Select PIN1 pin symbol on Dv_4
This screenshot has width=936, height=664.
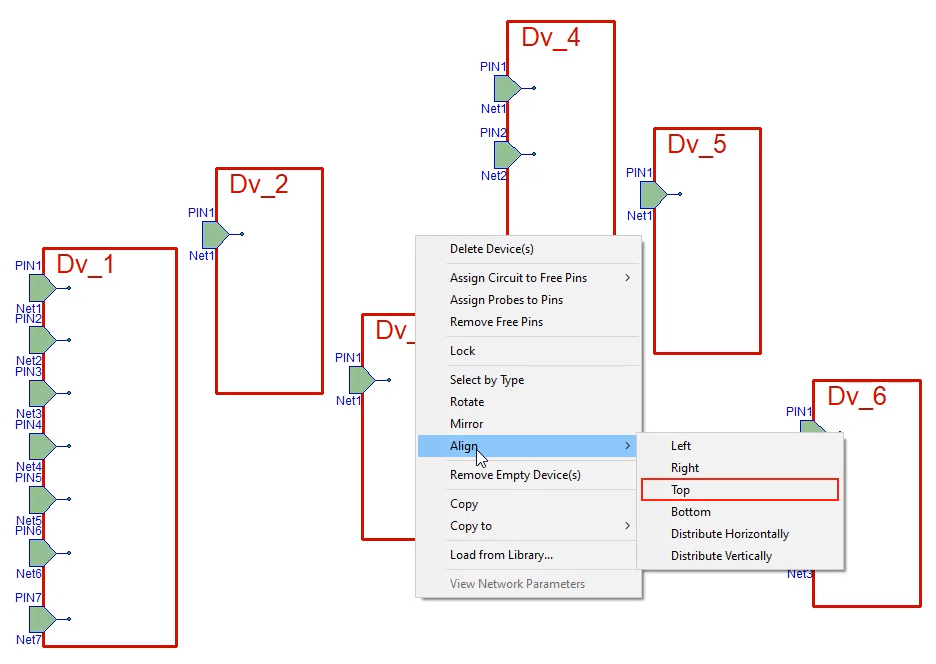tap(506, 89)
